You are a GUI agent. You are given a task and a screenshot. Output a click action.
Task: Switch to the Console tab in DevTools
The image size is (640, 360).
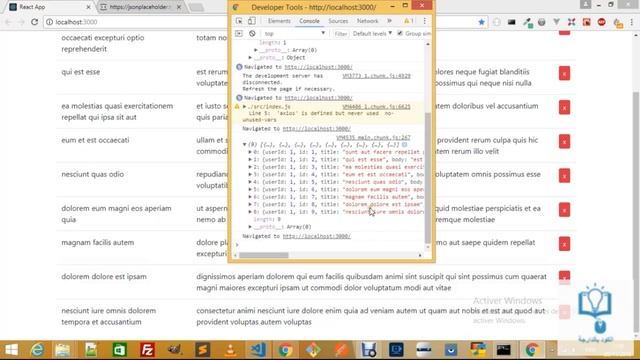309,21
